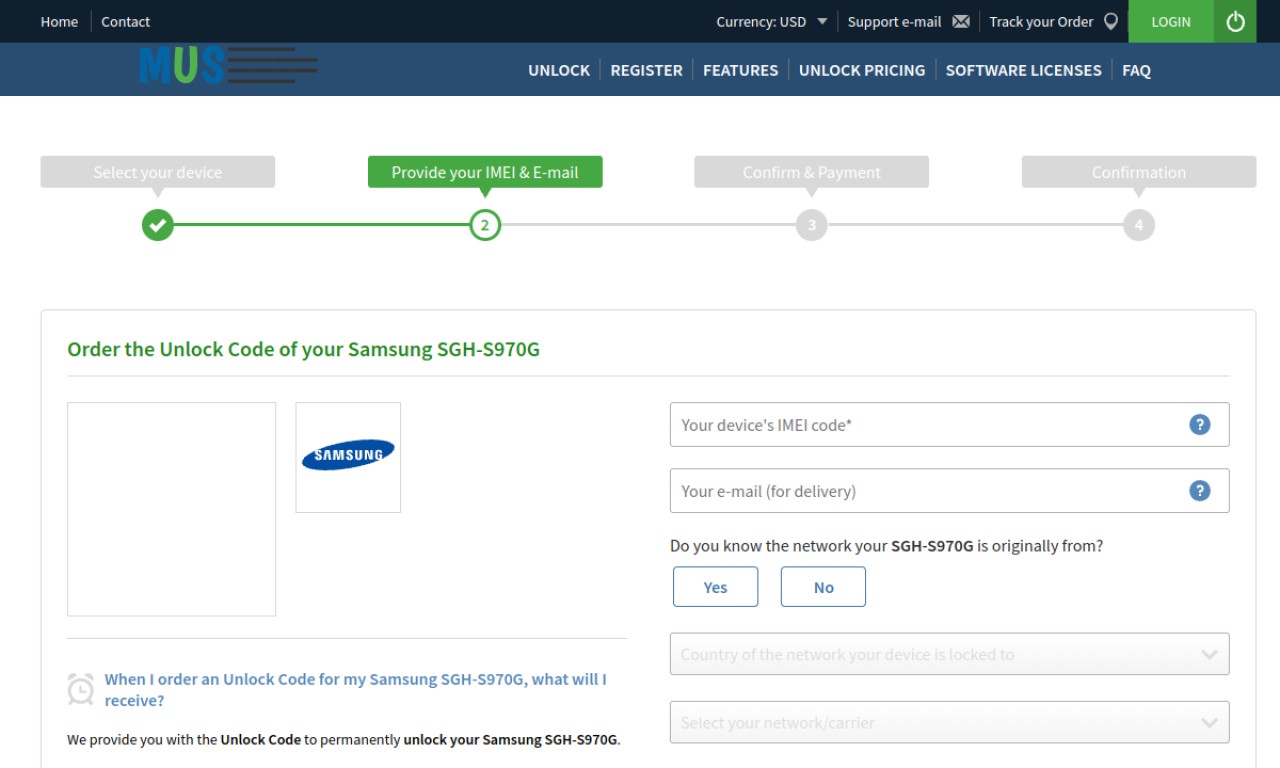Click the 'Confirmation' step label

pos(1139,172)
